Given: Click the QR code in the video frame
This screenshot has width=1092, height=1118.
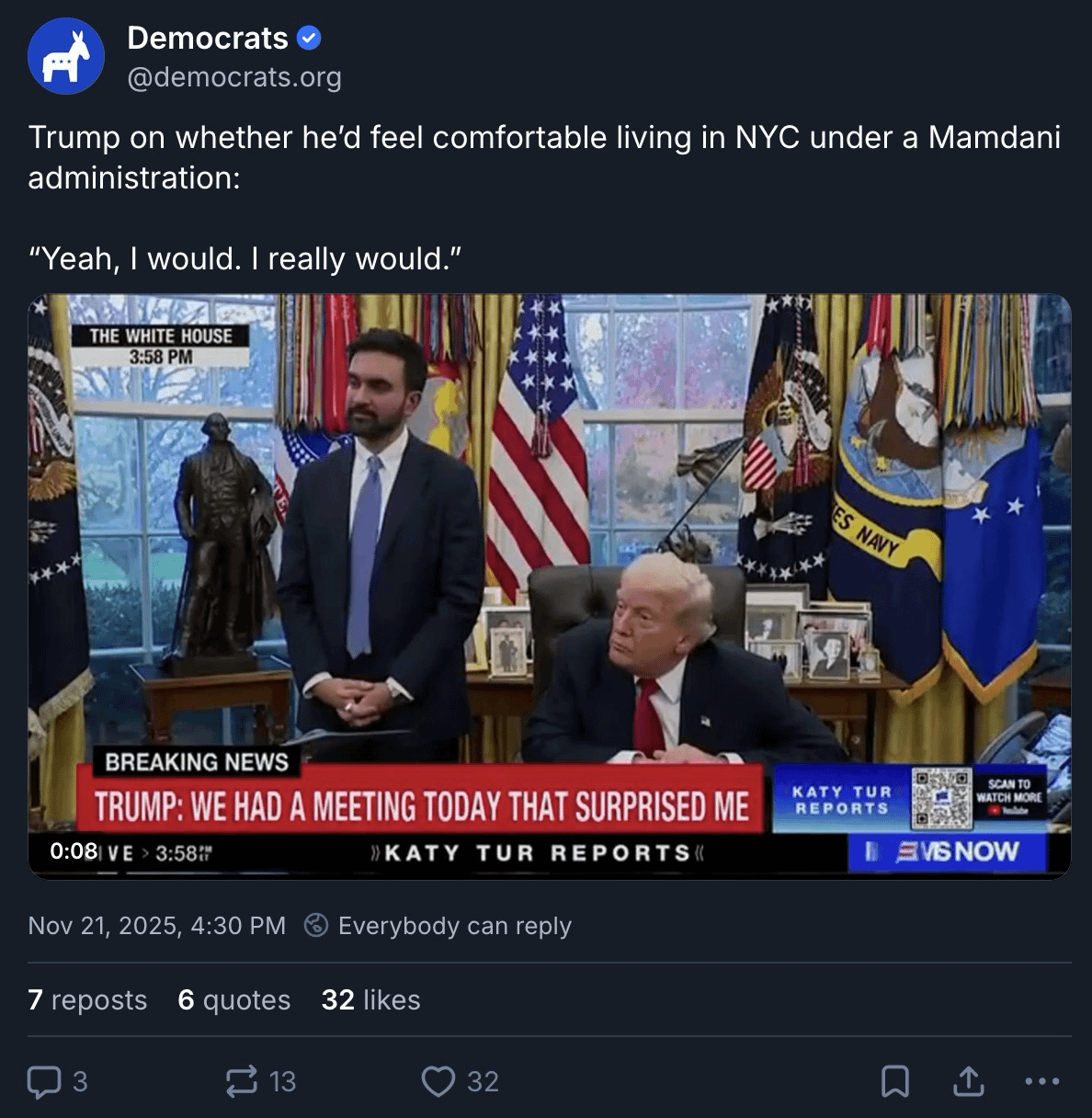Looking at the screenshot, I should [941, 797].
